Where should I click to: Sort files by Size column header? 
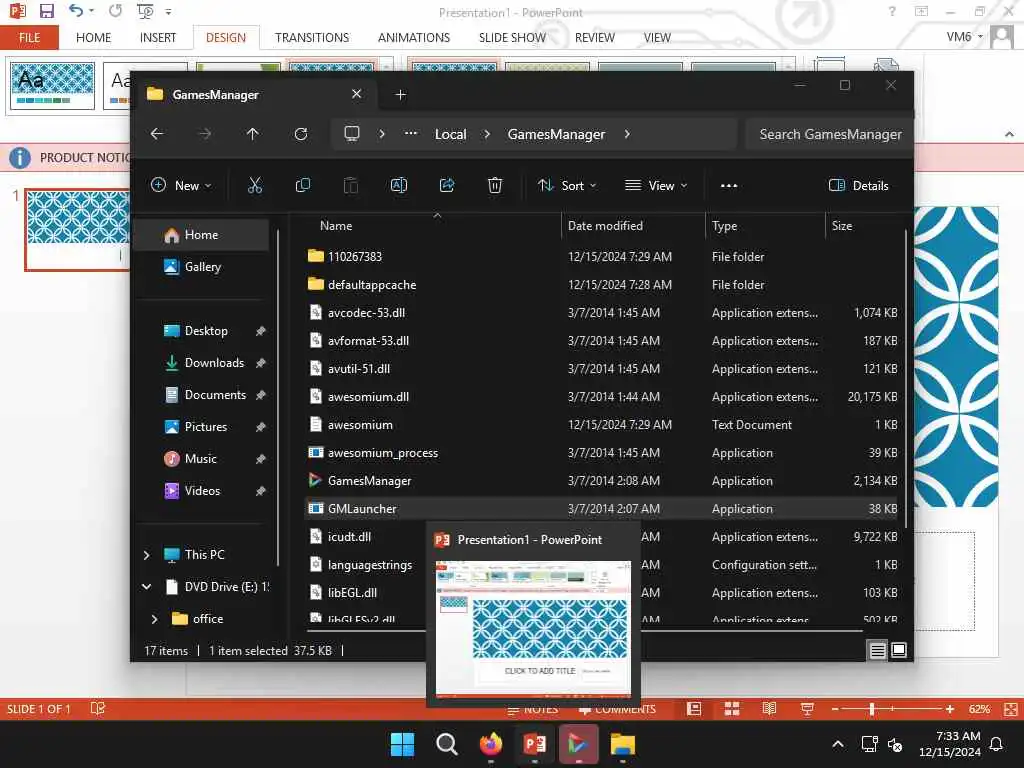842,226
